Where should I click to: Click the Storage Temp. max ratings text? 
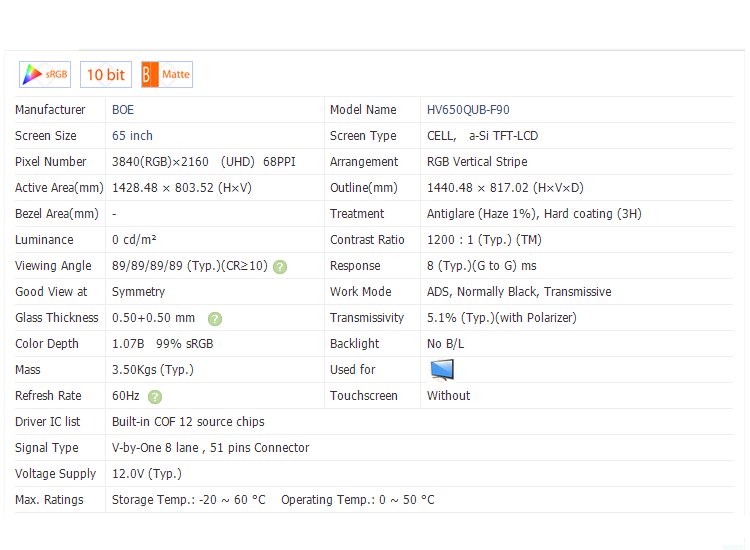tap(188, 500)
